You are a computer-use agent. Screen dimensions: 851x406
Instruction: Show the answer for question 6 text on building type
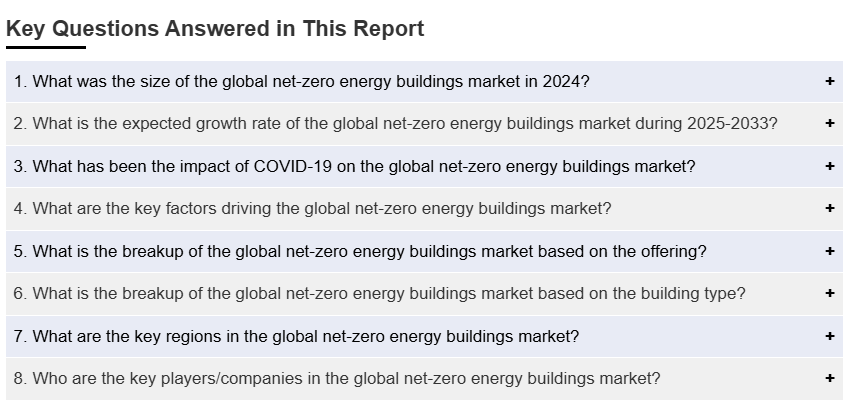379,294
